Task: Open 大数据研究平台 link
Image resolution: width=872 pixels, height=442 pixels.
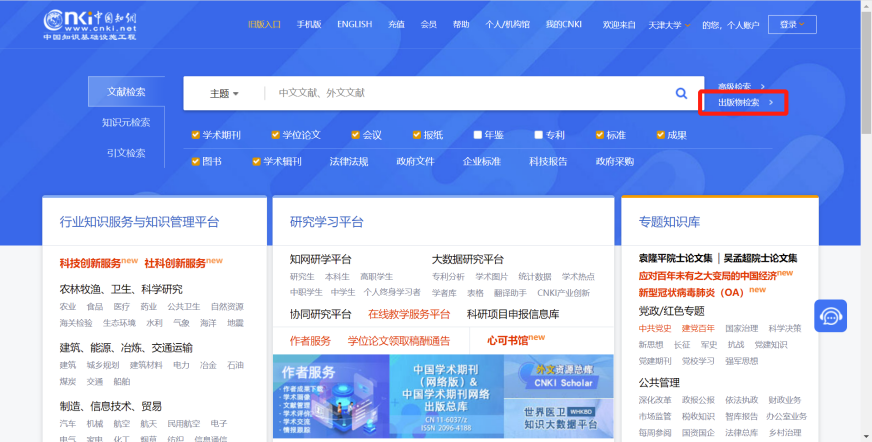Action: (x=468, y=259)
